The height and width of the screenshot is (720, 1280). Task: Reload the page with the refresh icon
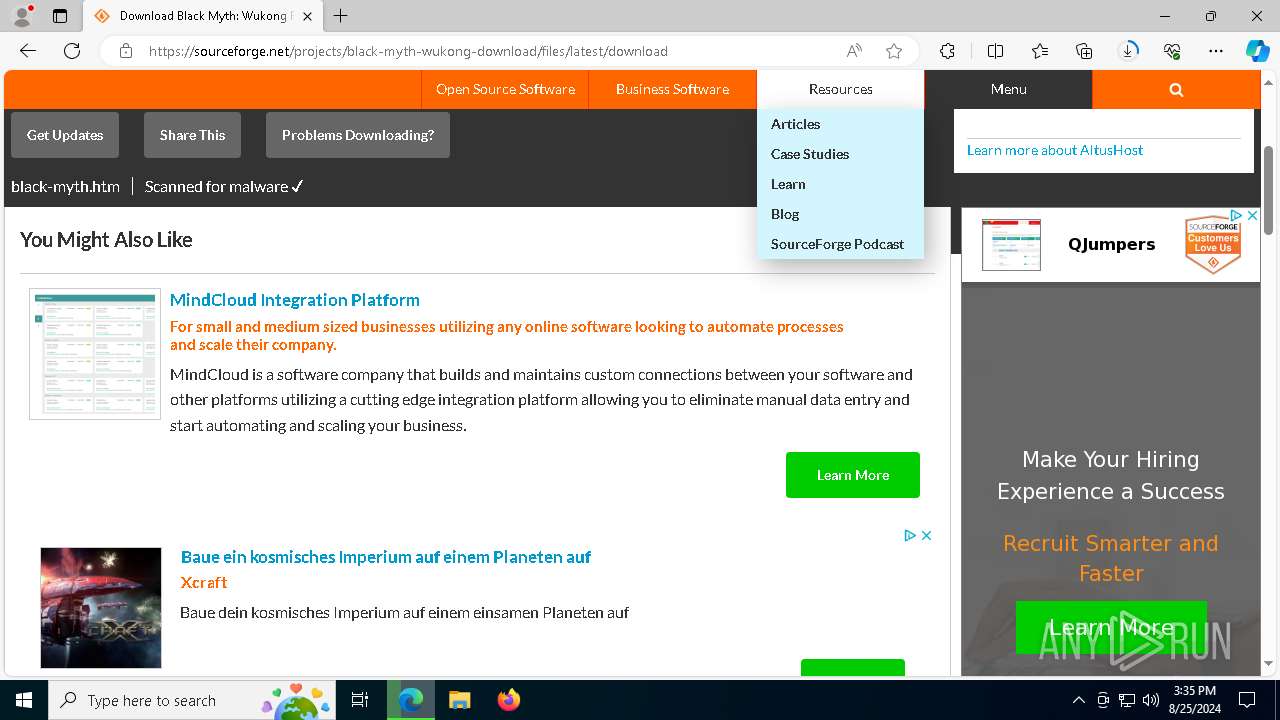pos(72,51)
